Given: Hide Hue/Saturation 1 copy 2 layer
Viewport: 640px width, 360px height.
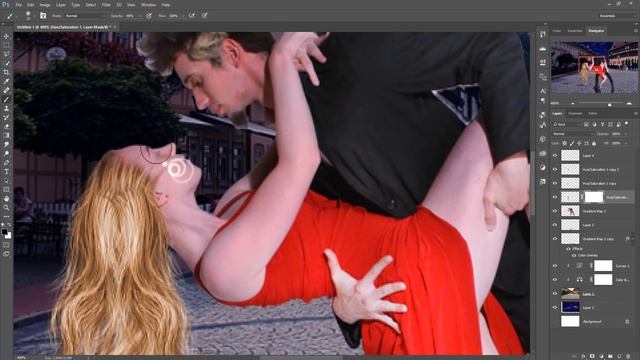Looking at the screenshot, I should pyautogui.click(x=555, y=169).
